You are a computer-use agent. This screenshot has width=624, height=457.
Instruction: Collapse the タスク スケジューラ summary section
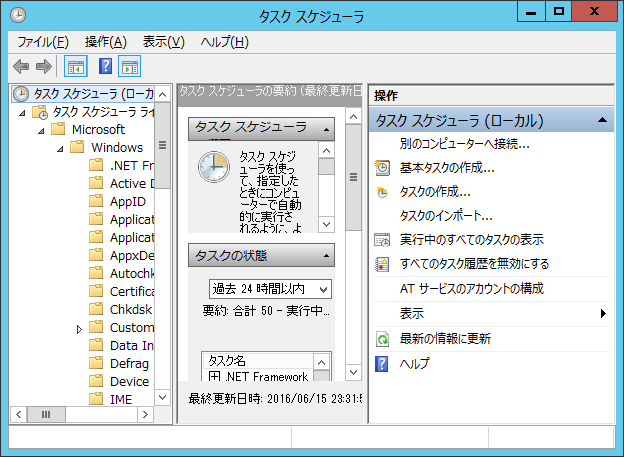tap(326, 129)
